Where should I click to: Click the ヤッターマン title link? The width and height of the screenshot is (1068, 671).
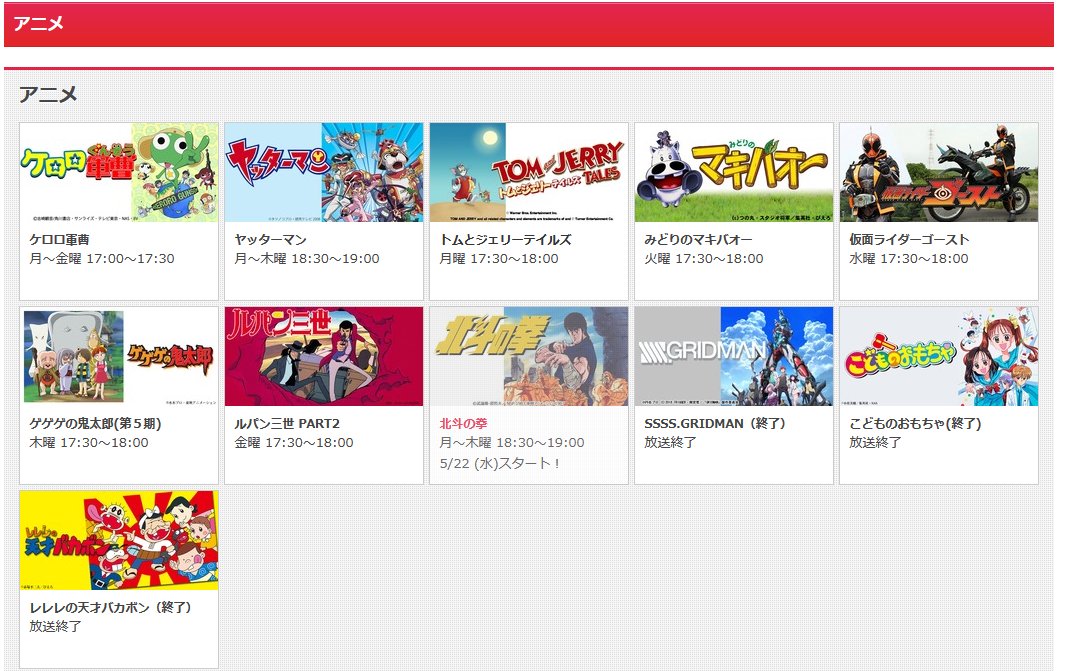tap(270, 240)
